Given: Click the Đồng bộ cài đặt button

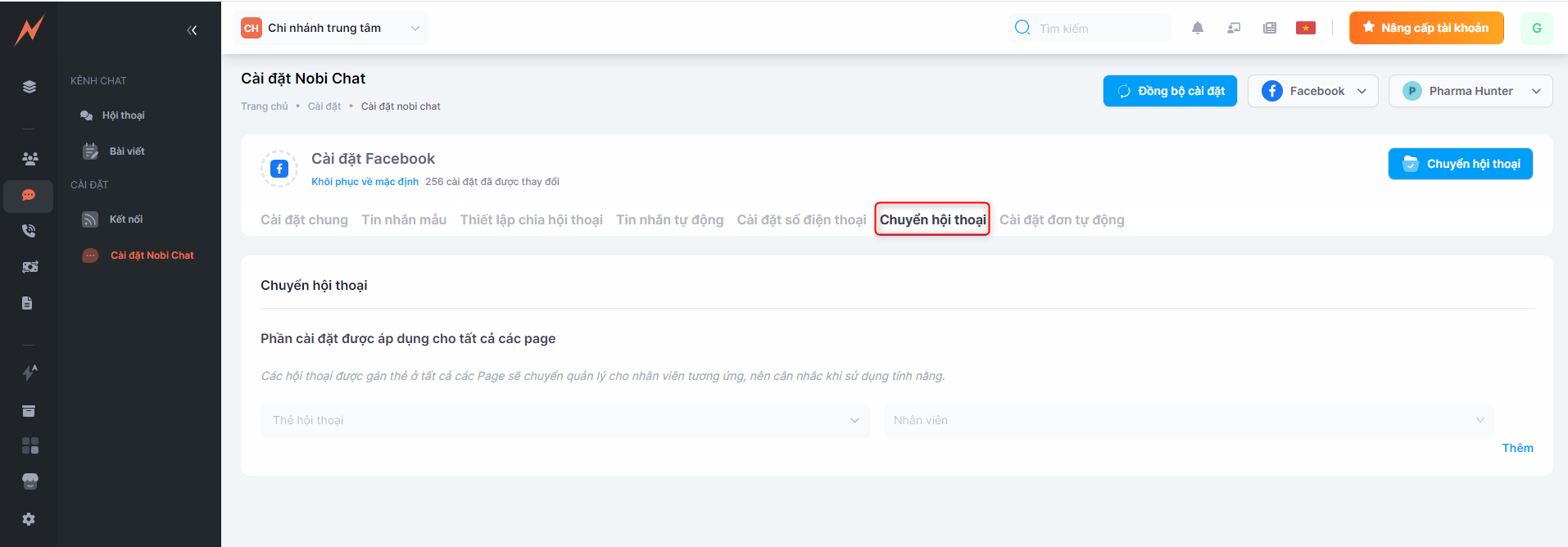Looking at the screenshot, I should point(1169,91).
